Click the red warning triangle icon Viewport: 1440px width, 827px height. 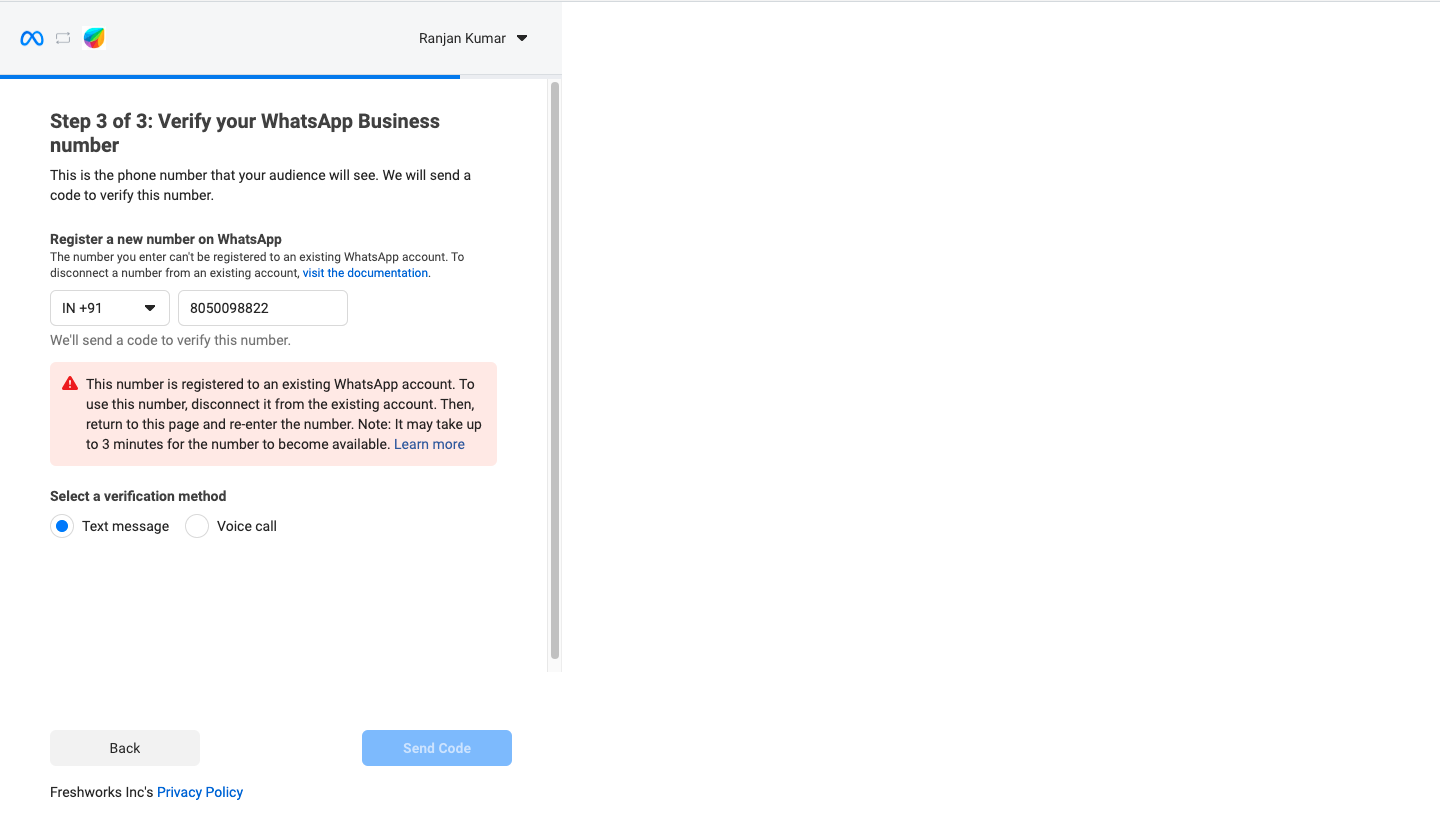[70, 383]
